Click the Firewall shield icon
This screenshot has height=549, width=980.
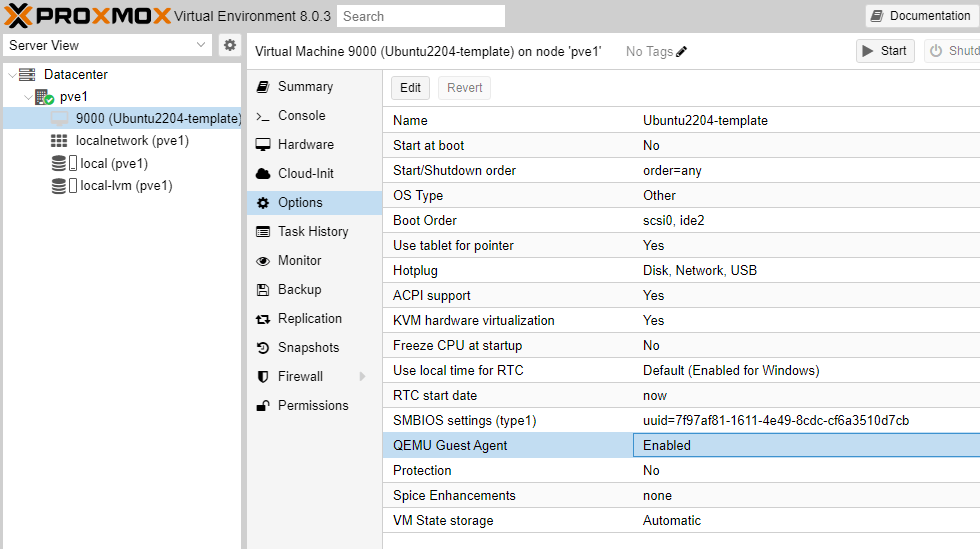(x=263, y=376)
